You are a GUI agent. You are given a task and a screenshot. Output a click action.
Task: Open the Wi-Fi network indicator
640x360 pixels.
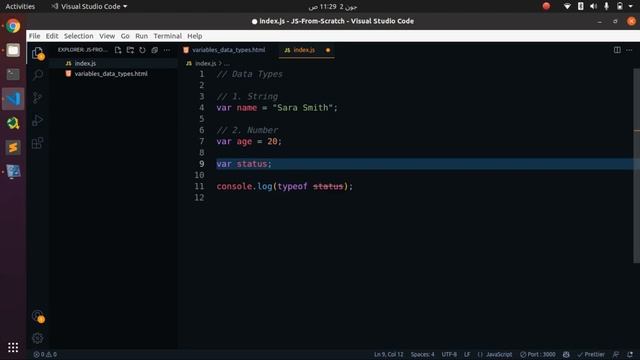(567, 6)
